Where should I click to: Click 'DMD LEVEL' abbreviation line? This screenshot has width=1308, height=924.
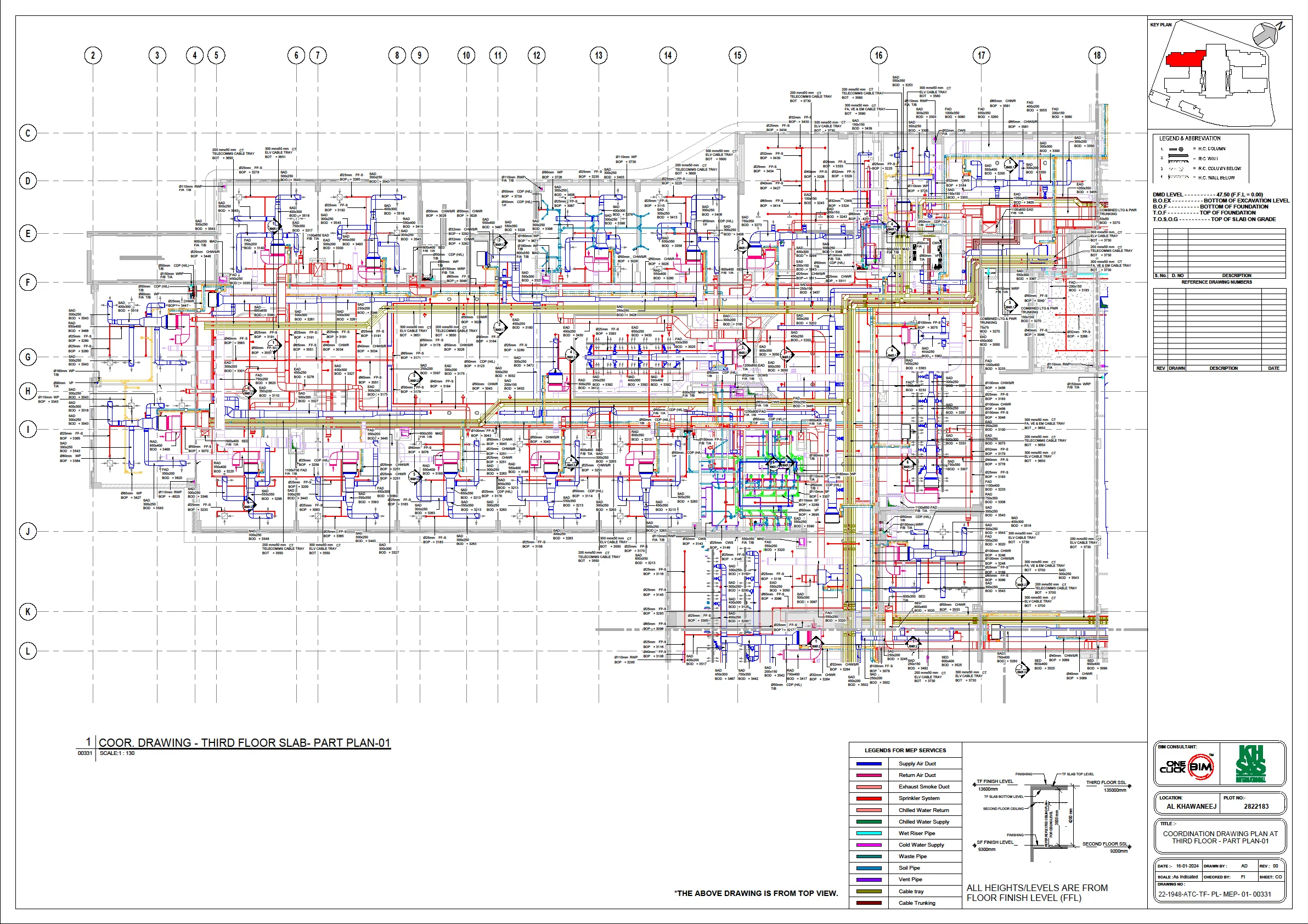(x=1208, y=195)
